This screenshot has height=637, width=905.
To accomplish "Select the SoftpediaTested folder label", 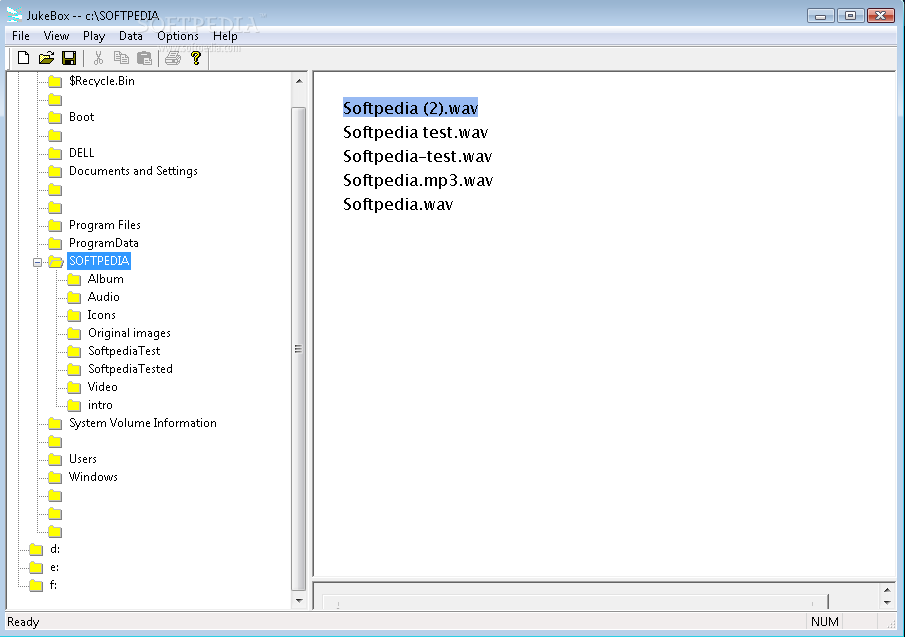I will click(130, 369).
